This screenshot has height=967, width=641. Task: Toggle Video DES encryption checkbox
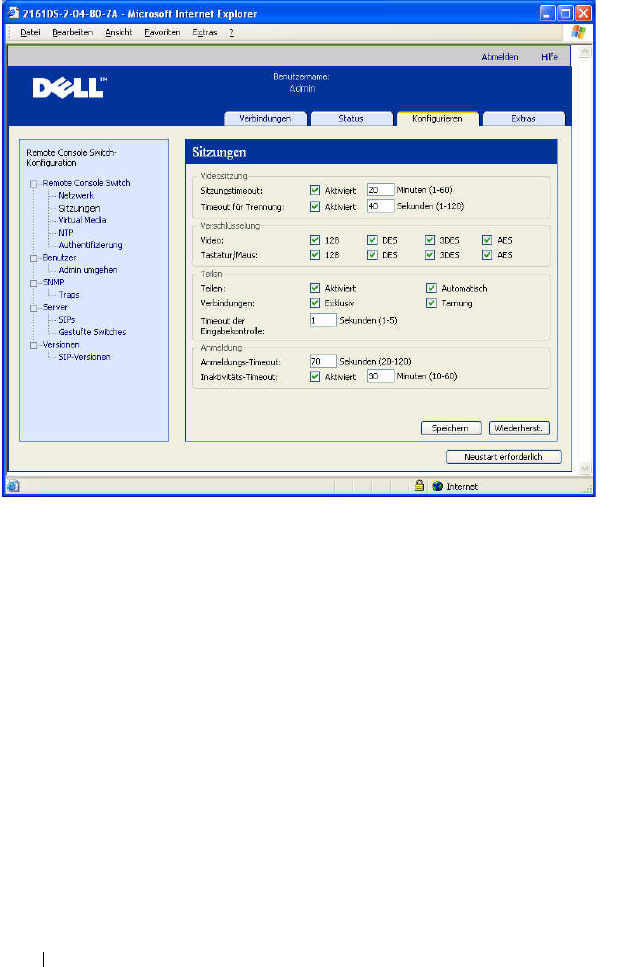[x=372, y=240]
